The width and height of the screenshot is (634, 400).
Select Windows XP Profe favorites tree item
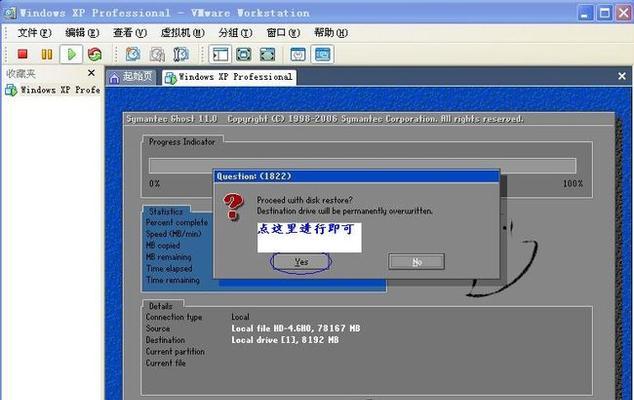[53, 90]
